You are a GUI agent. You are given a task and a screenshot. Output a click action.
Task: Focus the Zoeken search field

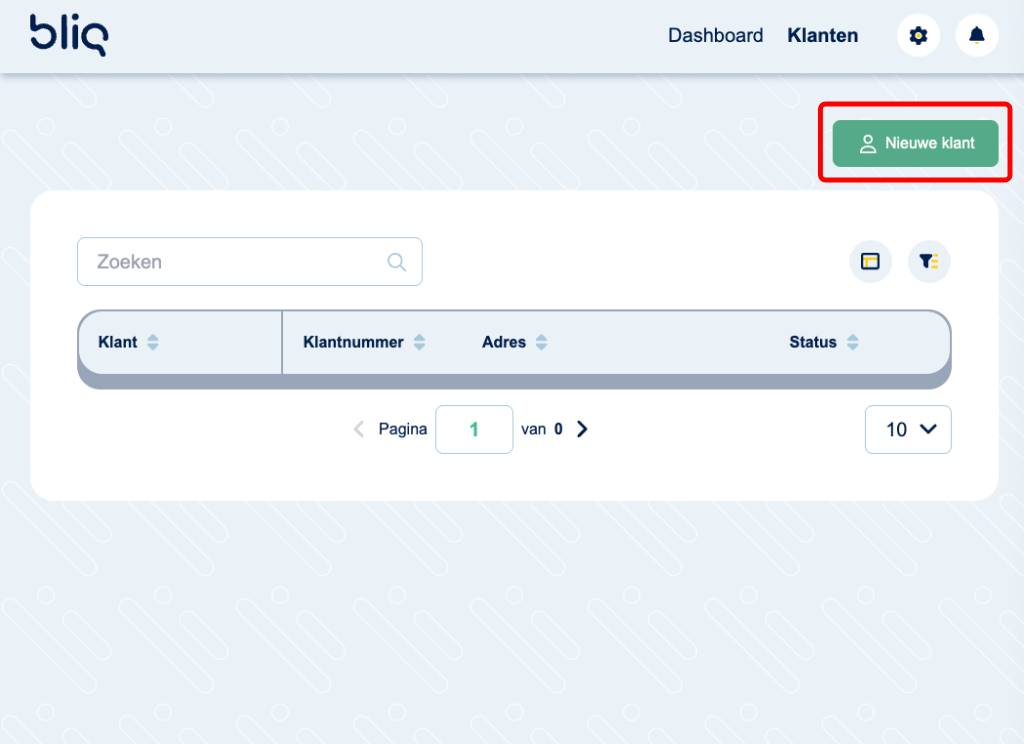pos(235,262)
